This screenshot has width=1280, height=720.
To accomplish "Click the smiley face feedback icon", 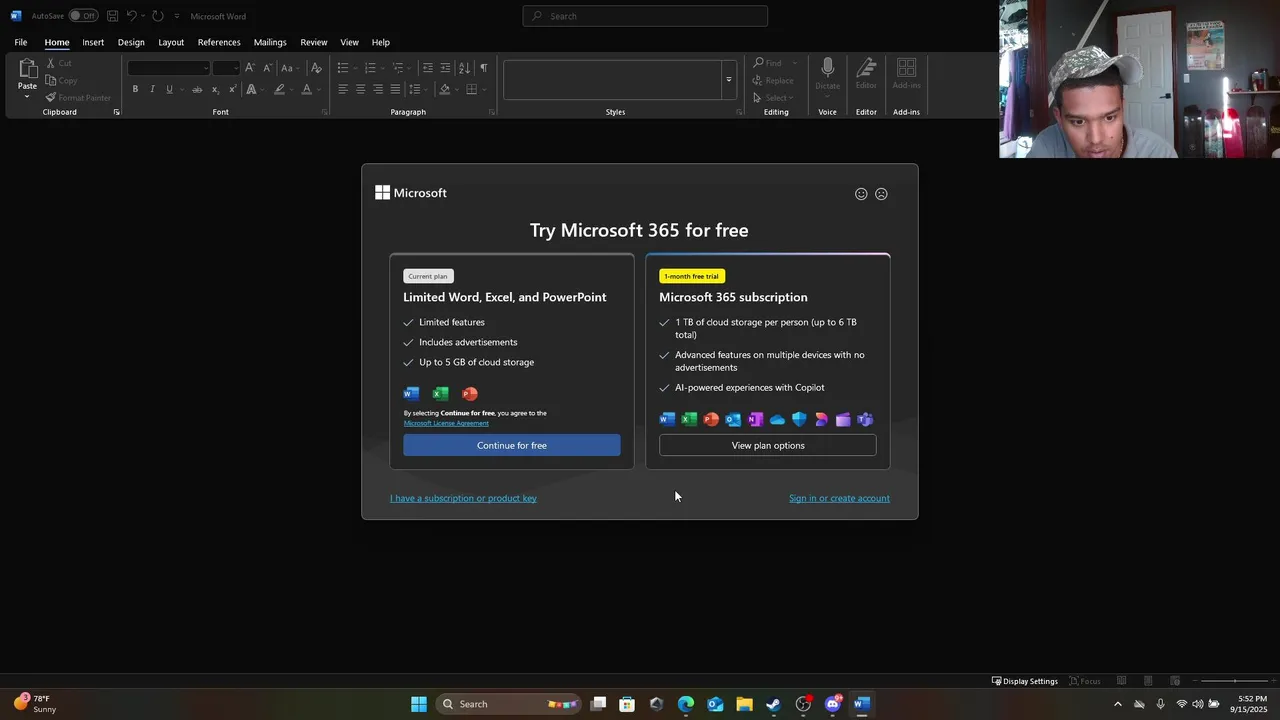I will [x=861, y=194].
